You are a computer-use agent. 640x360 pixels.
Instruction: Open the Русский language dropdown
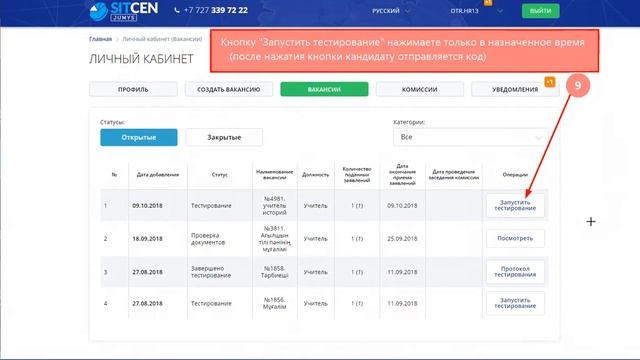coord(390,11)
